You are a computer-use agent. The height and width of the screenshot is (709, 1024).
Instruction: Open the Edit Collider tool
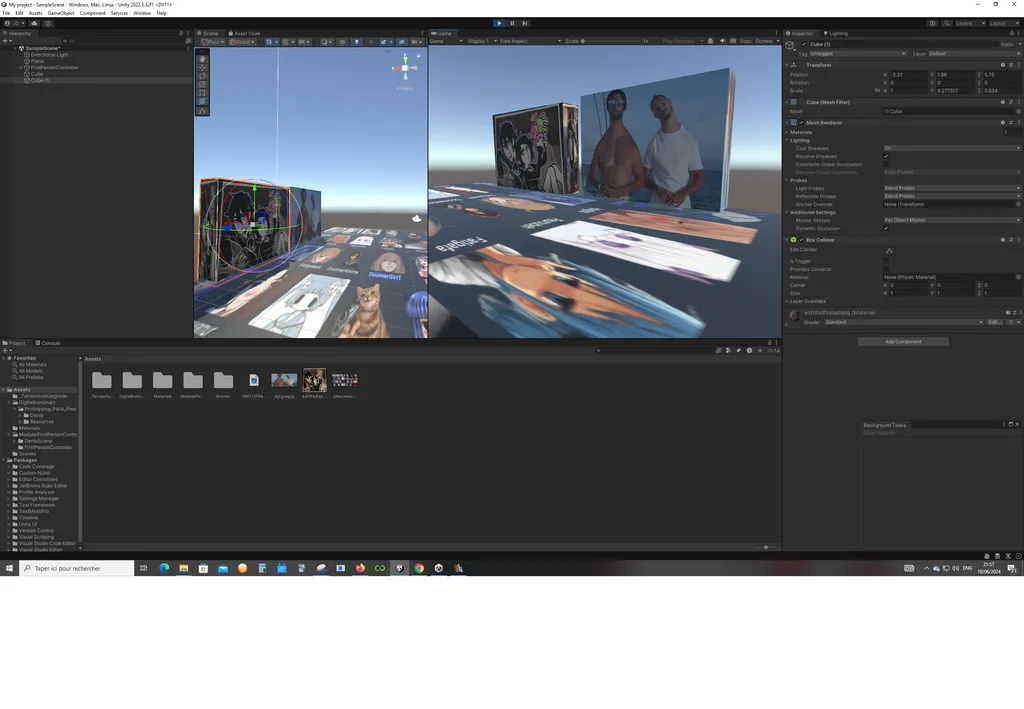tap(889, 251)
